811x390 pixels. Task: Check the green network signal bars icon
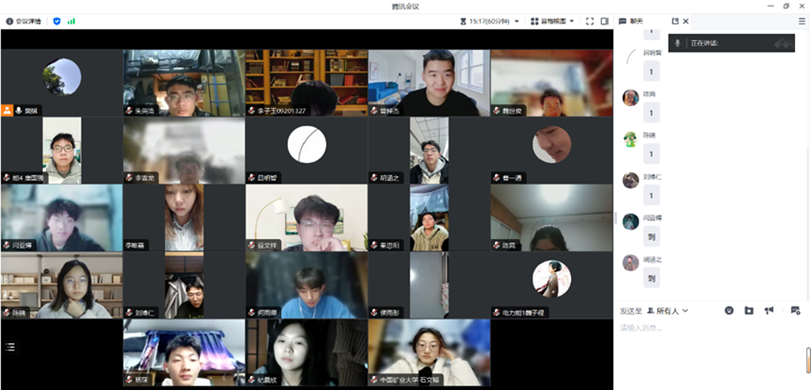coord(71,21)
